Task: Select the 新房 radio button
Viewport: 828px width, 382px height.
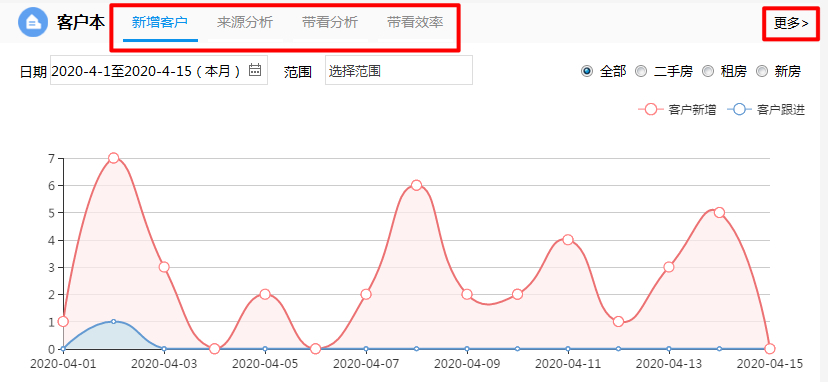Action: 761,71
